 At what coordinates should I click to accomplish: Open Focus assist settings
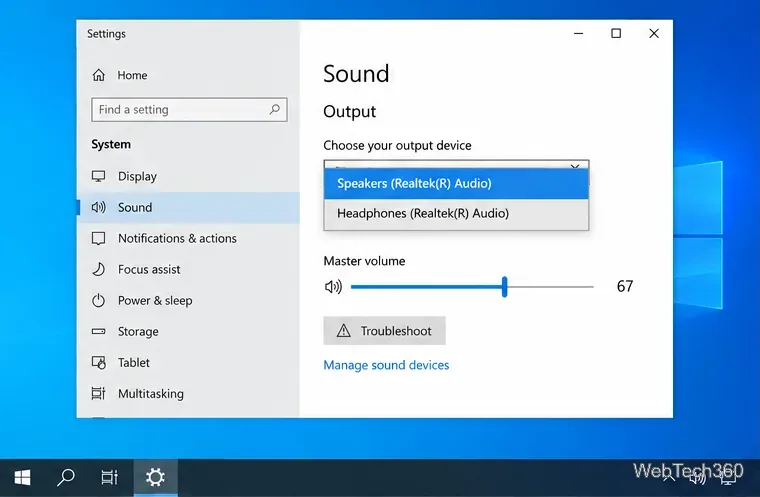[188, 270]
